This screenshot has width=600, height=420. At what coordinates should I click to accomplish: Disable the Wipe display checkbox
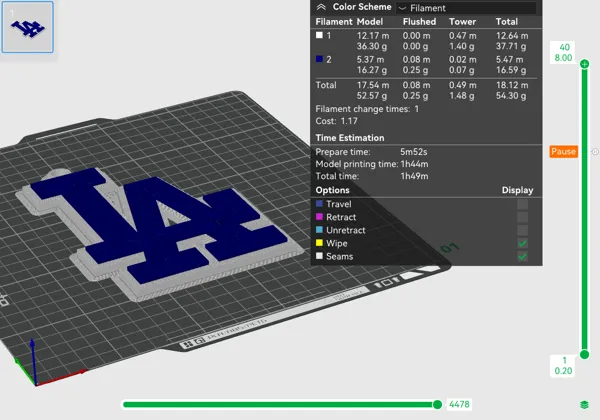(522, 243)
